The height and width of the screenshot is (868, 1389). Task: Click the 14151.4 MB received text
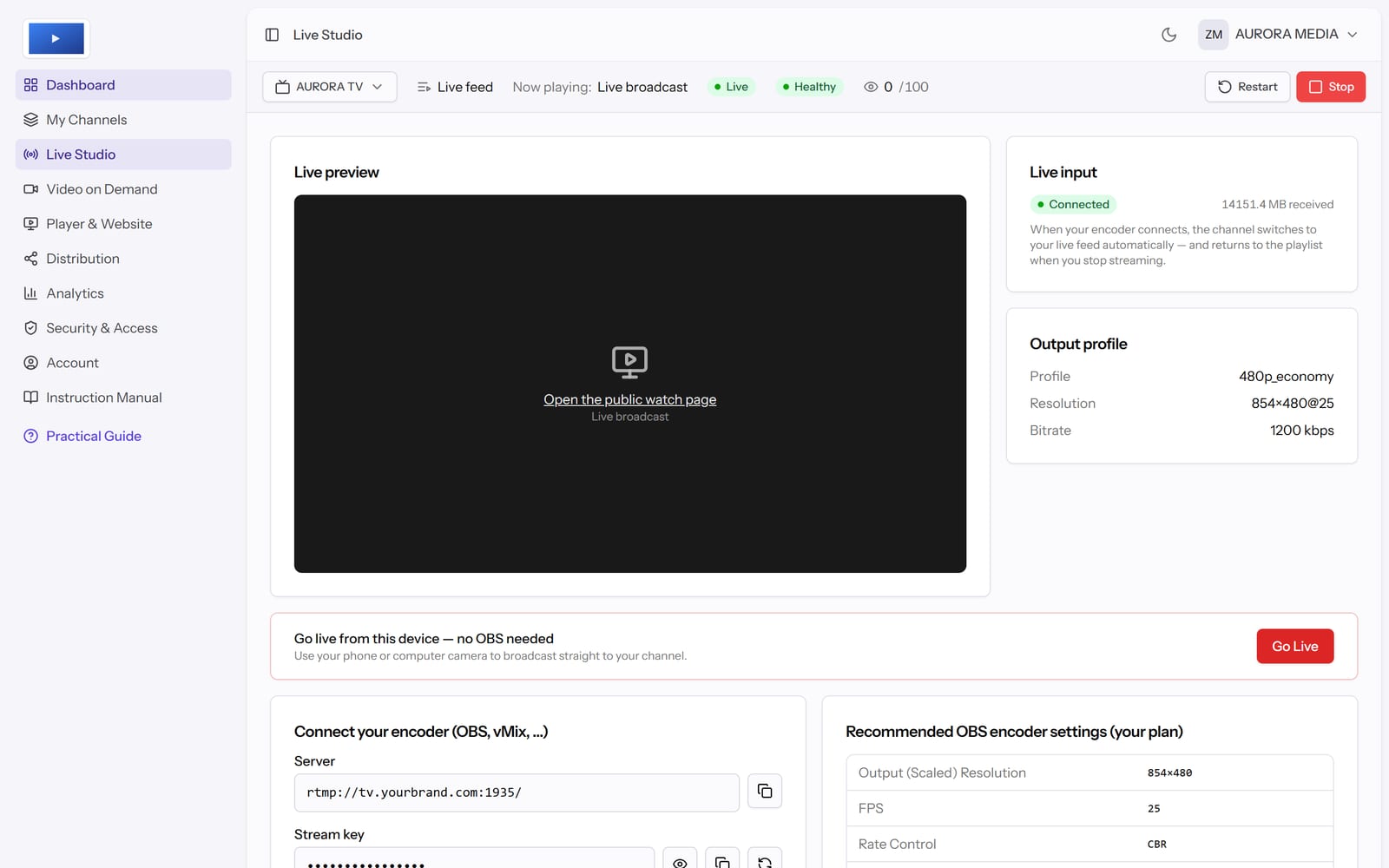tap(1277, 204)
